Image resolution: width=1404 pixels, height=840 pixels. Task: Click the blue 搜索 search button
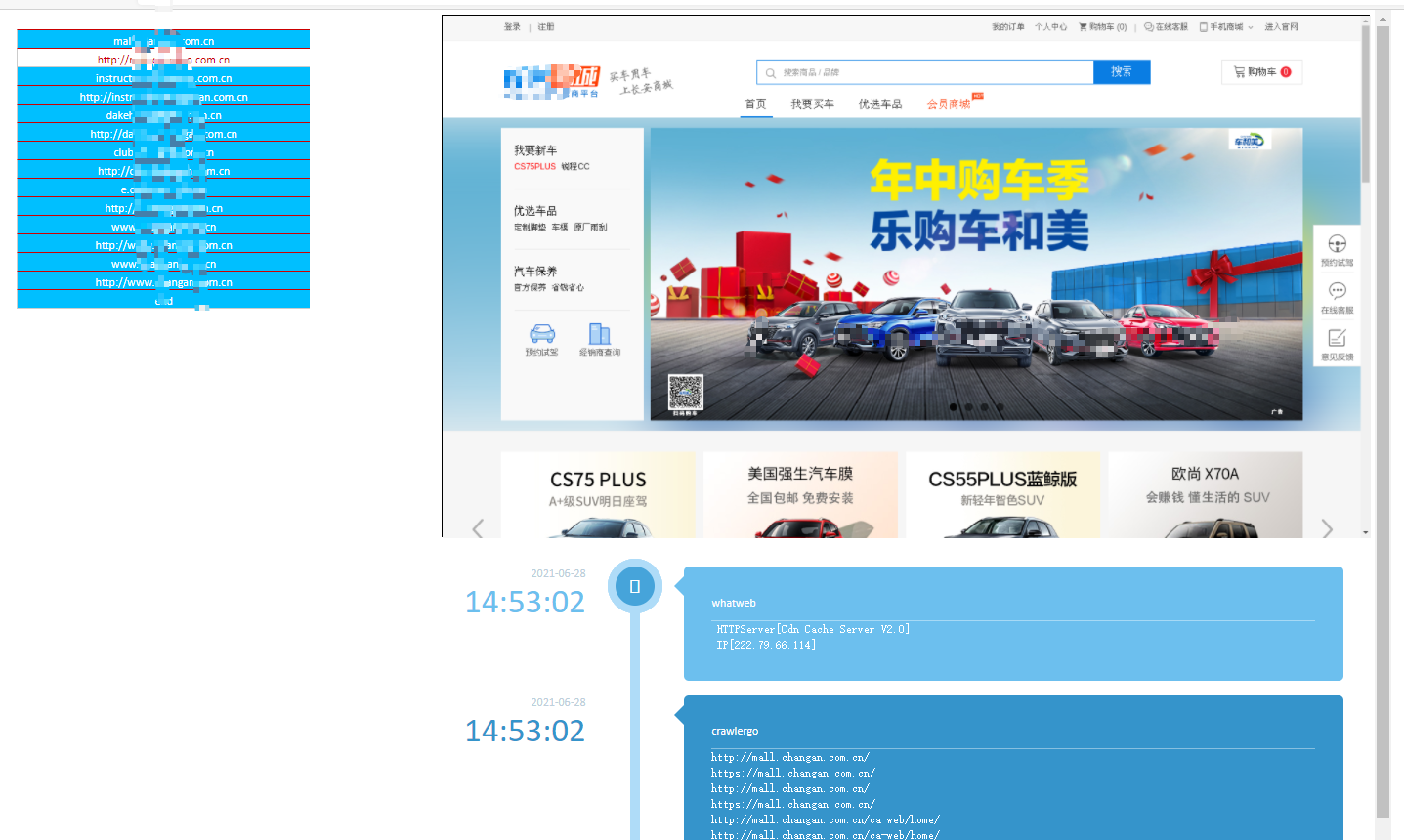(1122, 72)
